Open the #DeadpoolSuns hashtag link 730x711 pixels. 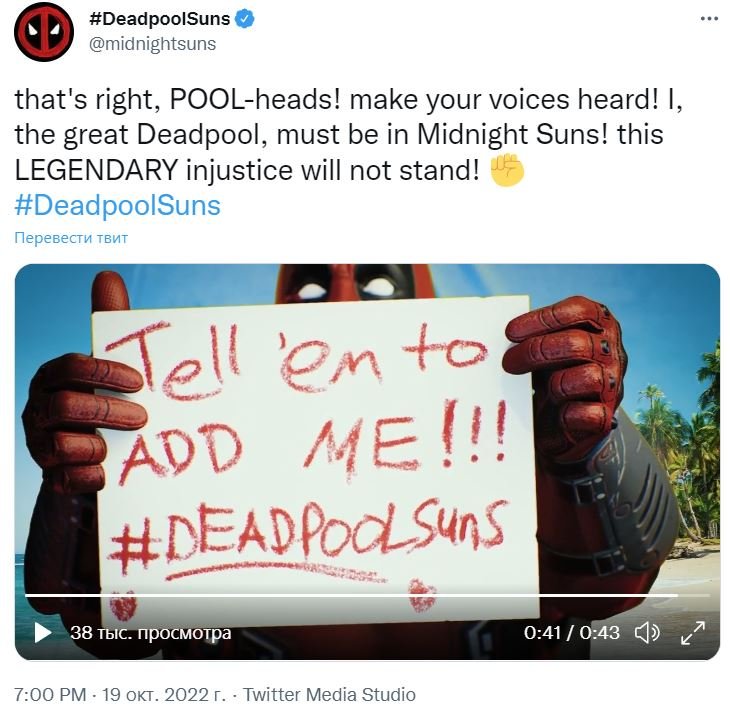click(x=117, y=205)
